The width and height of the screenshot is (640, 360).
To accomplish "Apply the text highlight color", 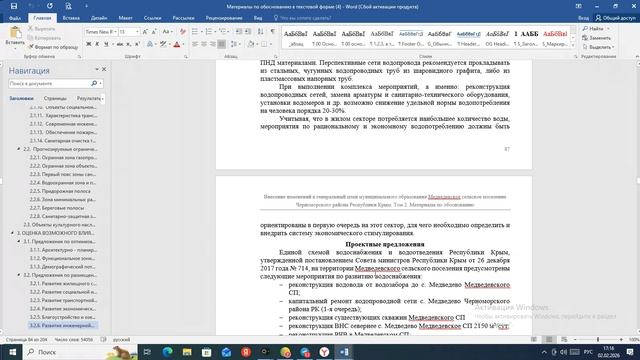I will pos(163,44).
